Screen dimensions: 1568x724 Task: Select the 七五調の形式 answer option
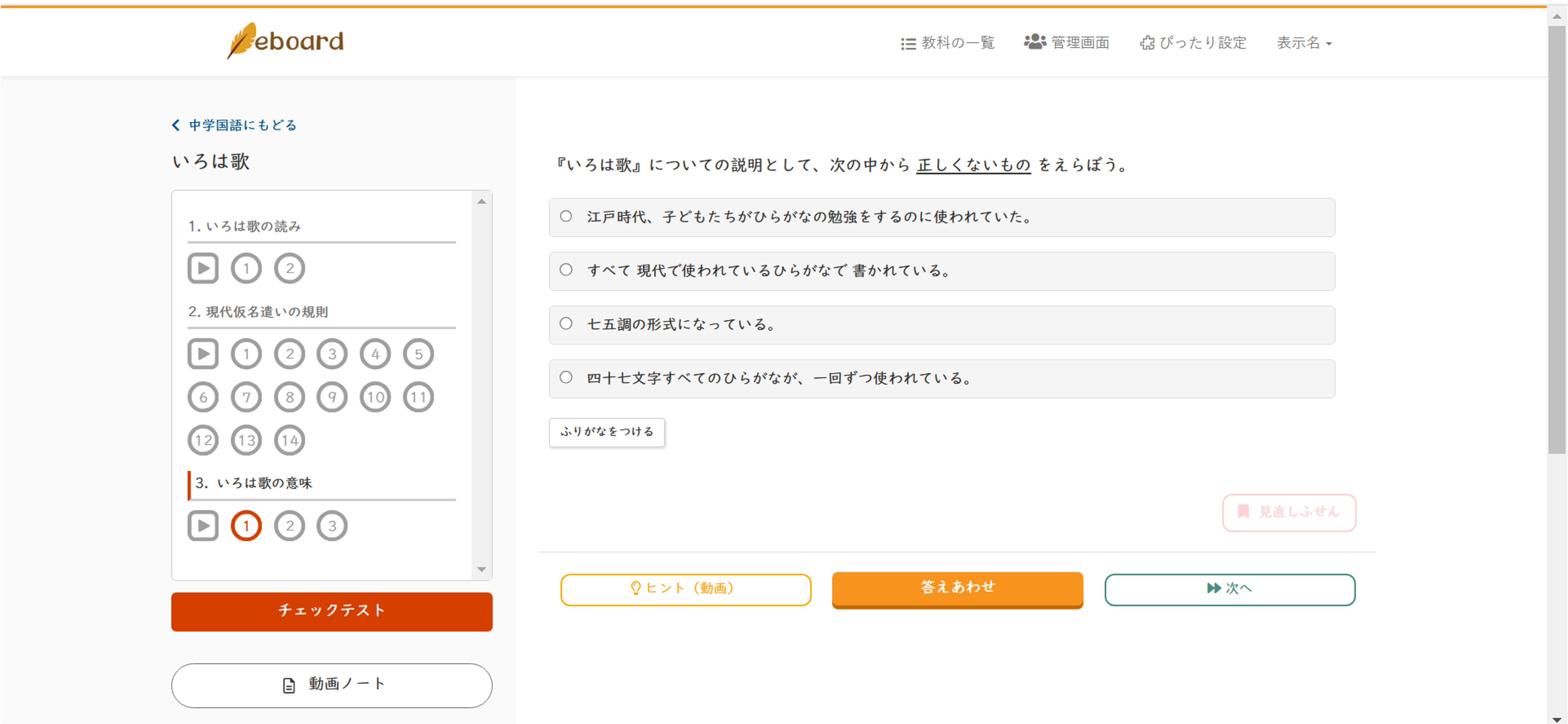pos(566,324)
